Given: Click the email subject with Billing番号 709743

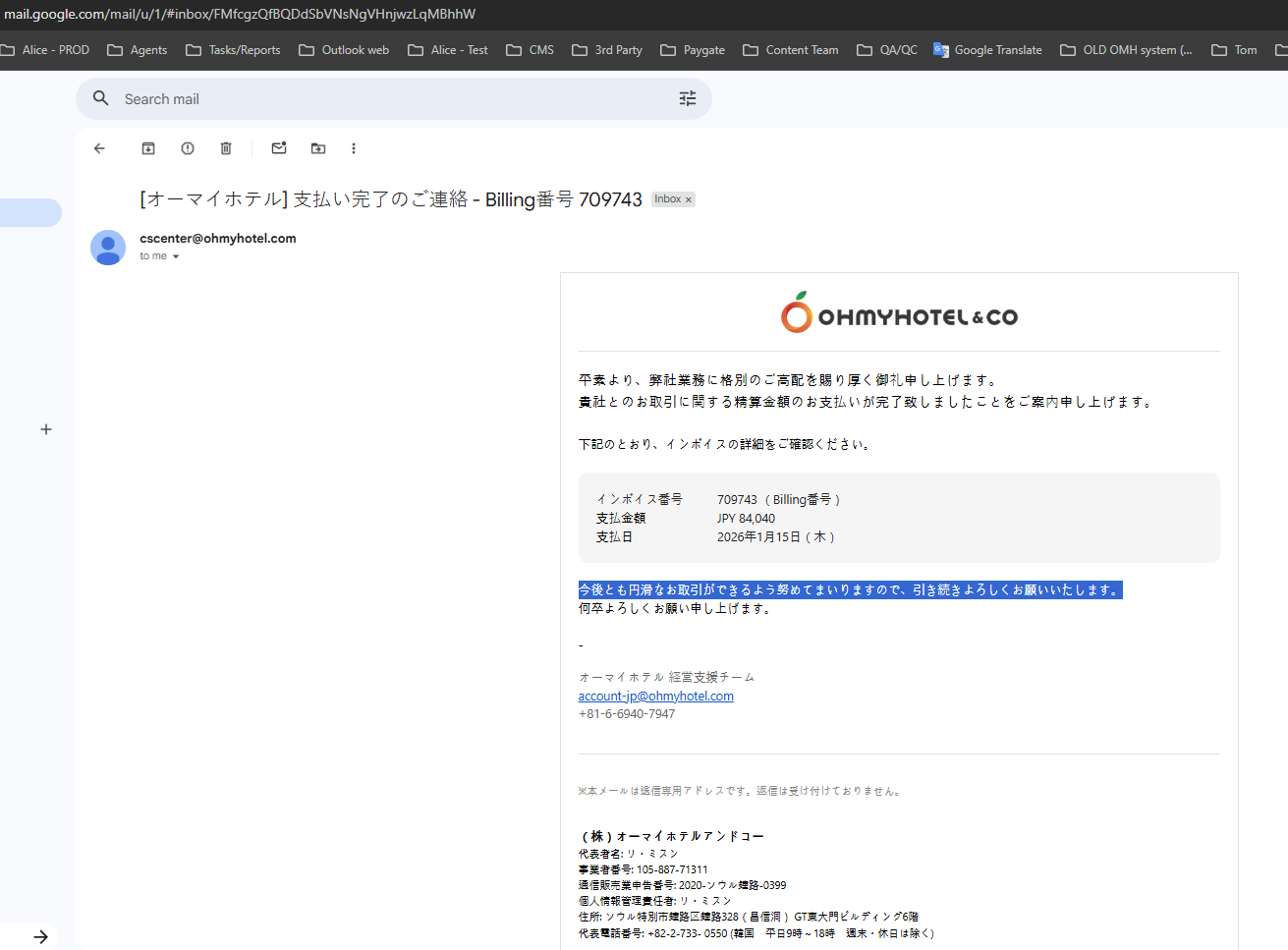Looking at the screenshot, I should point(391,199).
